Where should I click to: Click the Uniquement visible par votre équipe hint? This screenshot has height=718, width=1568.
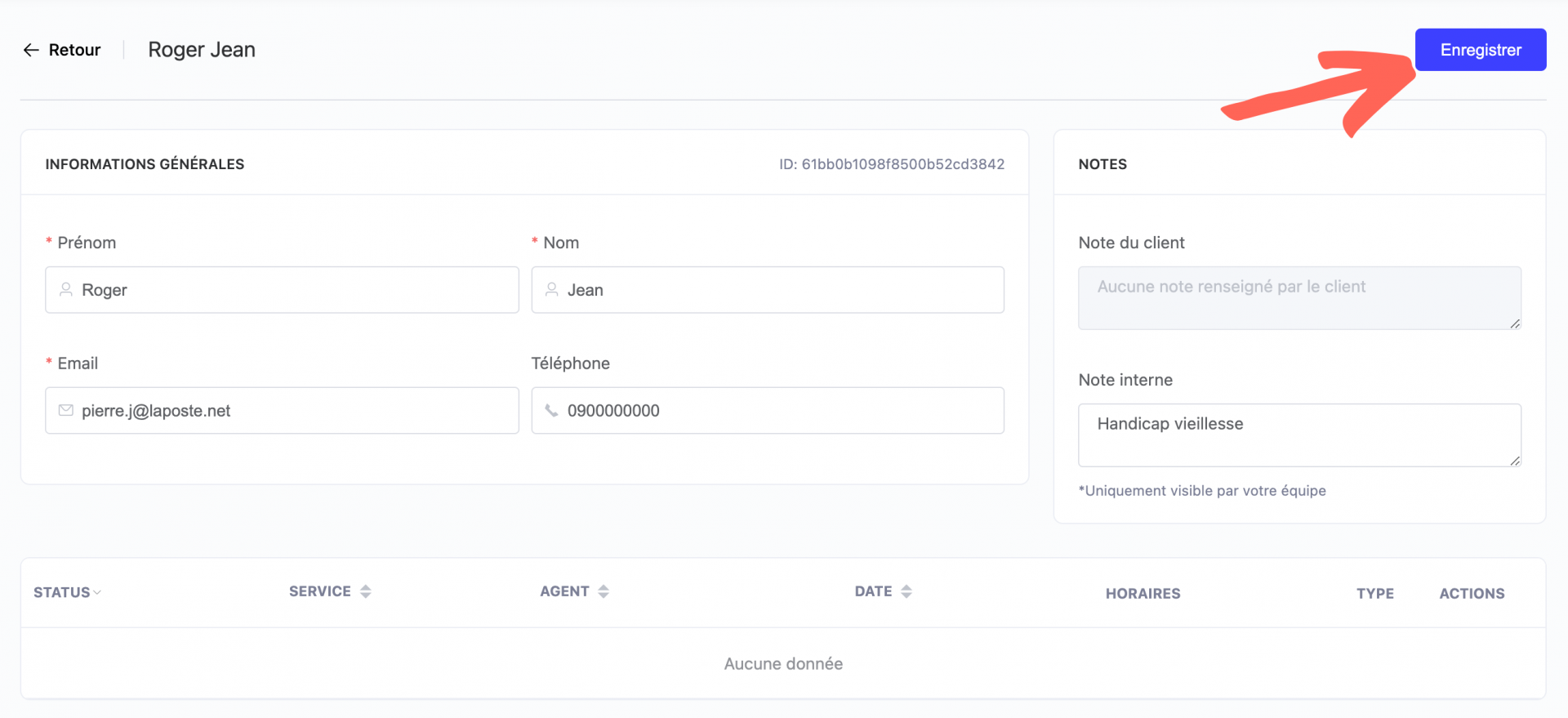(1202, 491)
